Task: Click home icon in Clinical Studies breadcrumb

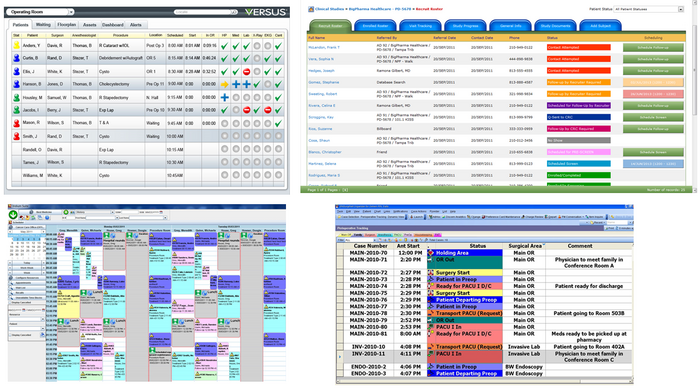Action: click(x=312, y=8)
